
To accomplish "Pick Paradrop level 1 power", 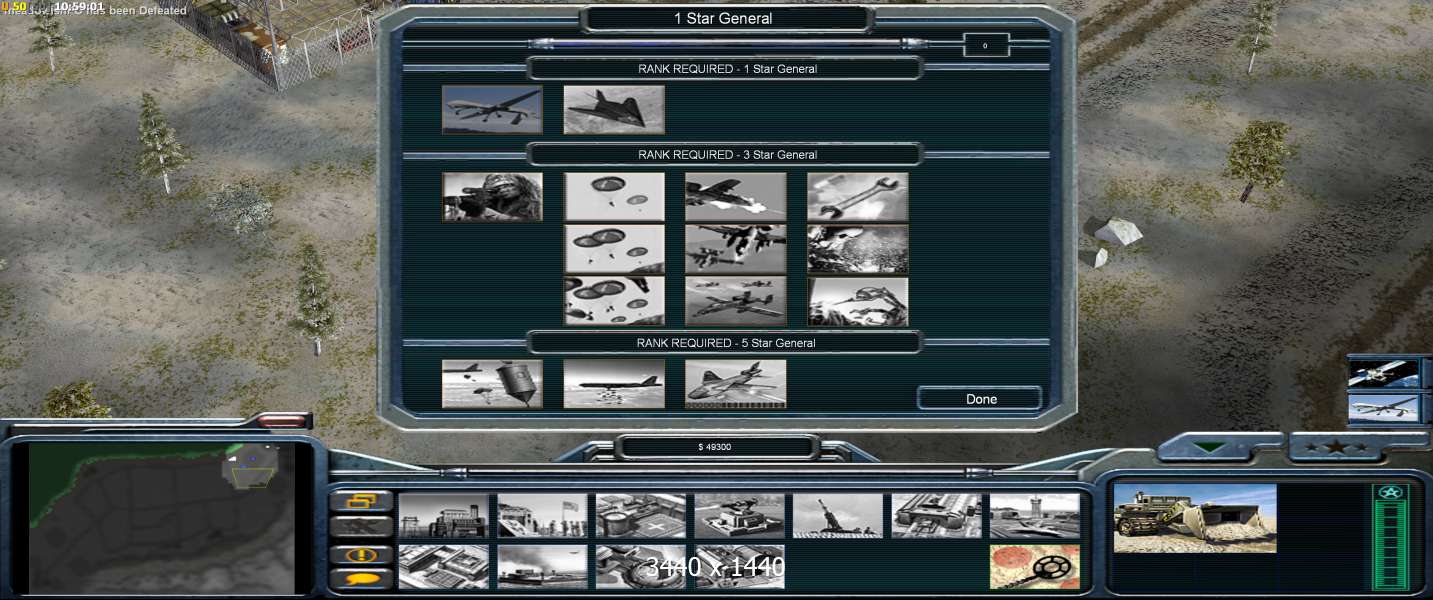I will (614, 197).
